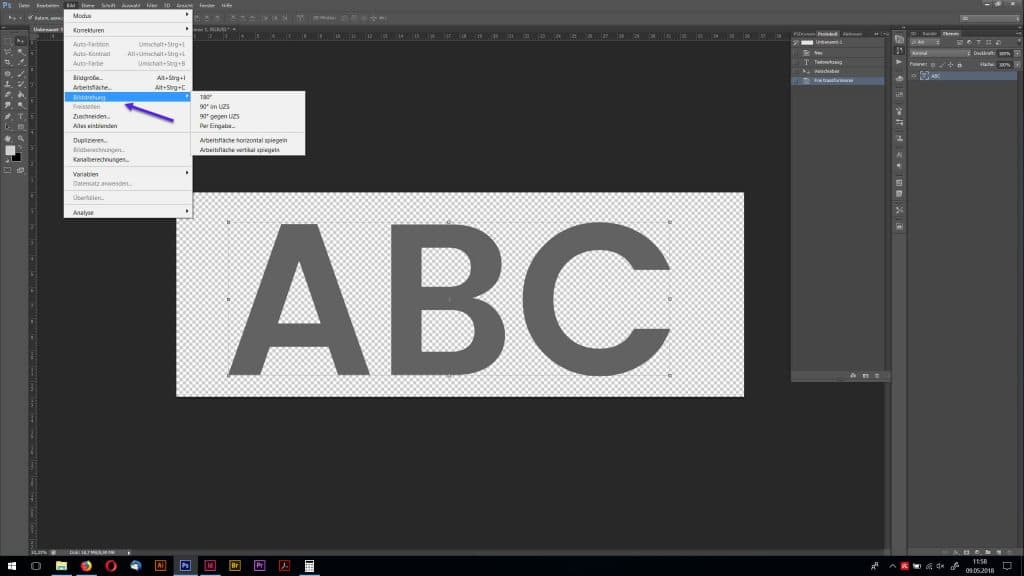Select the Eraser tool
Screen dimensions: 1024x576
[7, 95]
